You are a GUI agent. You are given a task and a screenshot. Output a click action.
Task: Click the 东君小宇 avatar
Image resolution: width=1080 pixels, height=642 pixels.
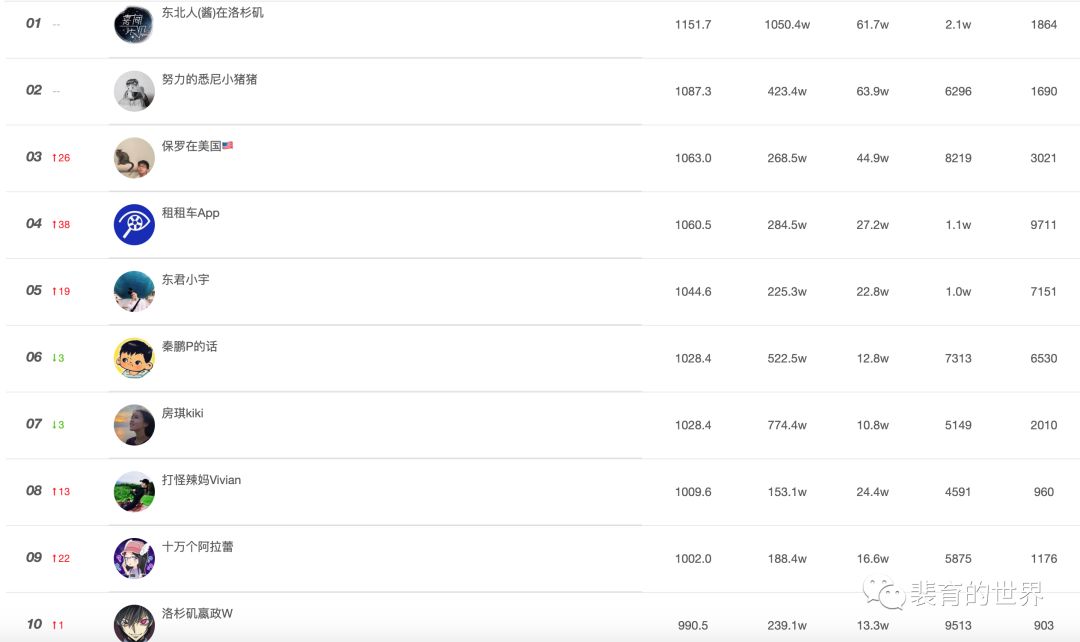[x=134, y=291]
